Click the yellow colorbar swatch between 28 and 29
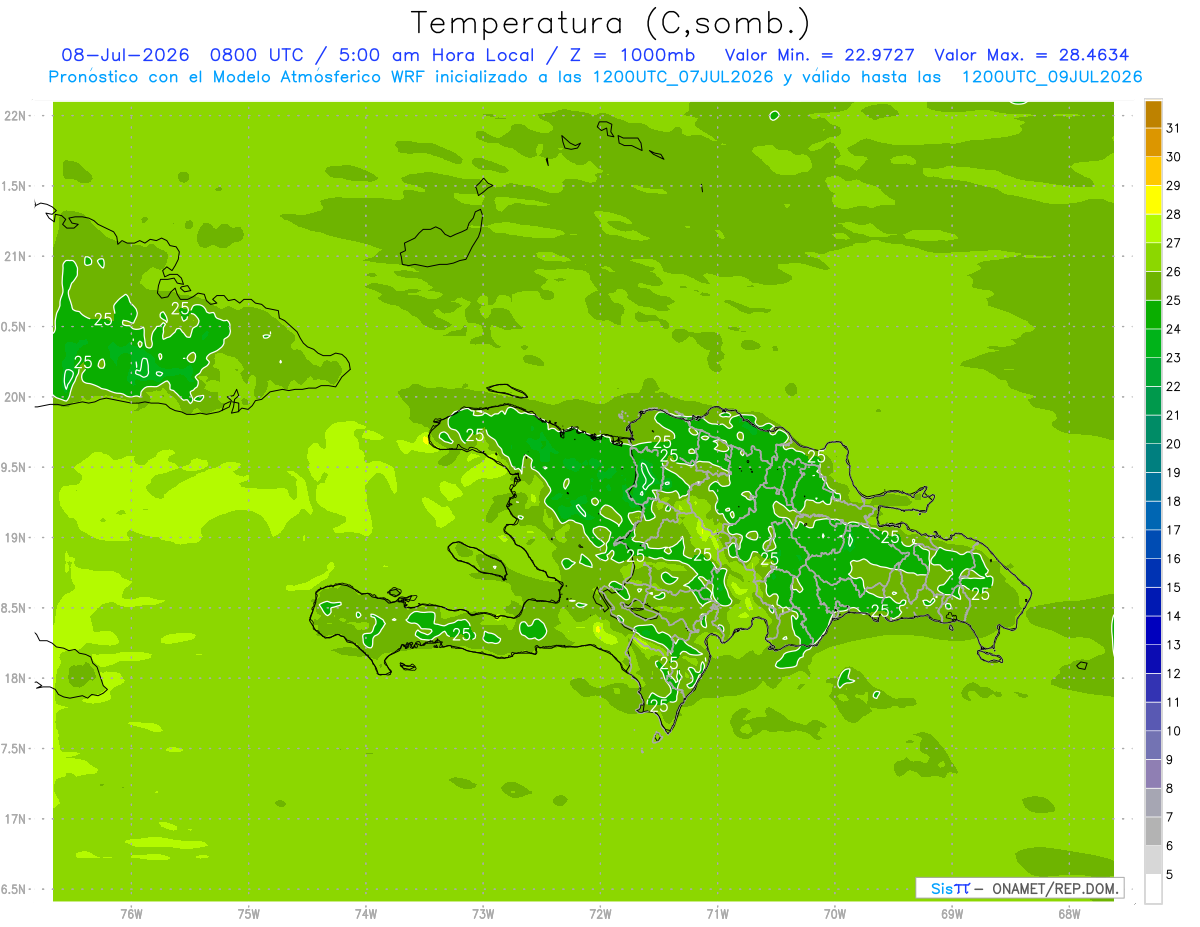Image resolution: width=1200 pixels, height=927 pixels. 1153,200
